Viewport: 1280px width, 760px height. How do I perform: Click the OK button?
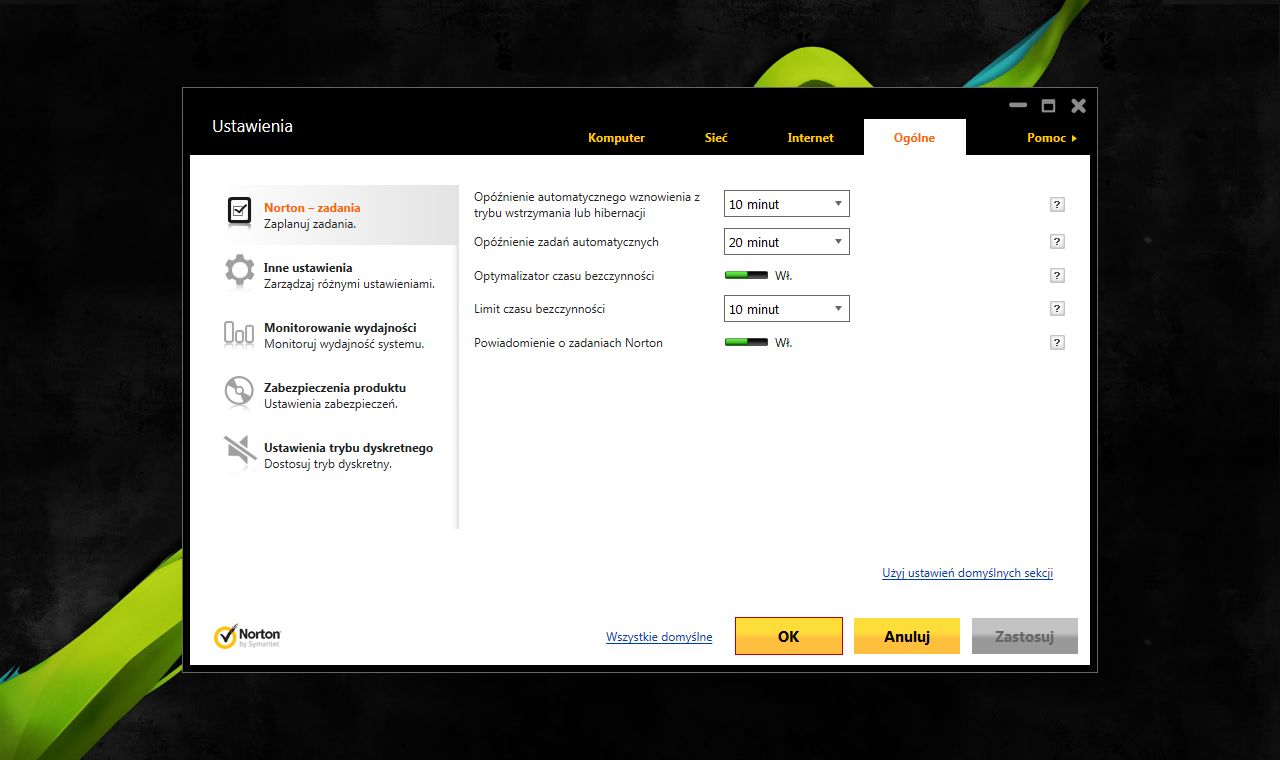789,636
